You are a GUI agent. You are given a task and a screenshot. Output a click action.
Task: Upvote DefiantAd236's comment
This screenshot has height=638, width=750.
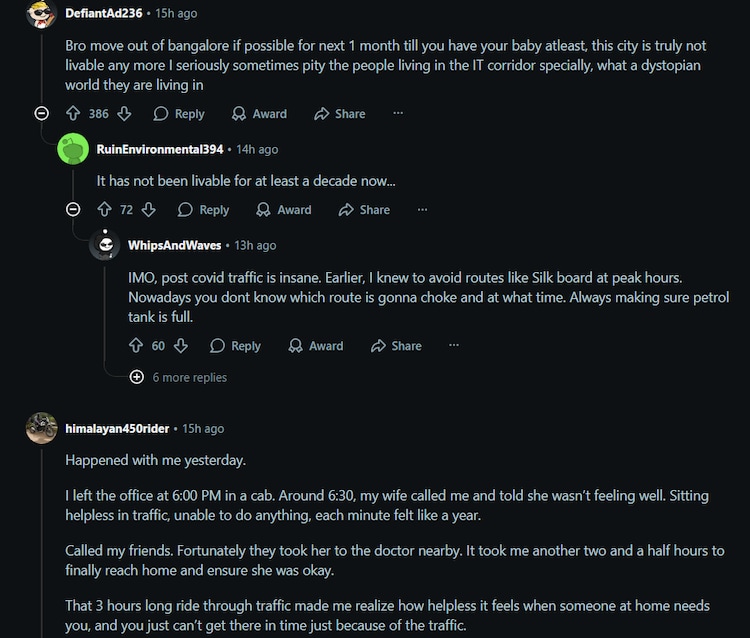[73, 114]
